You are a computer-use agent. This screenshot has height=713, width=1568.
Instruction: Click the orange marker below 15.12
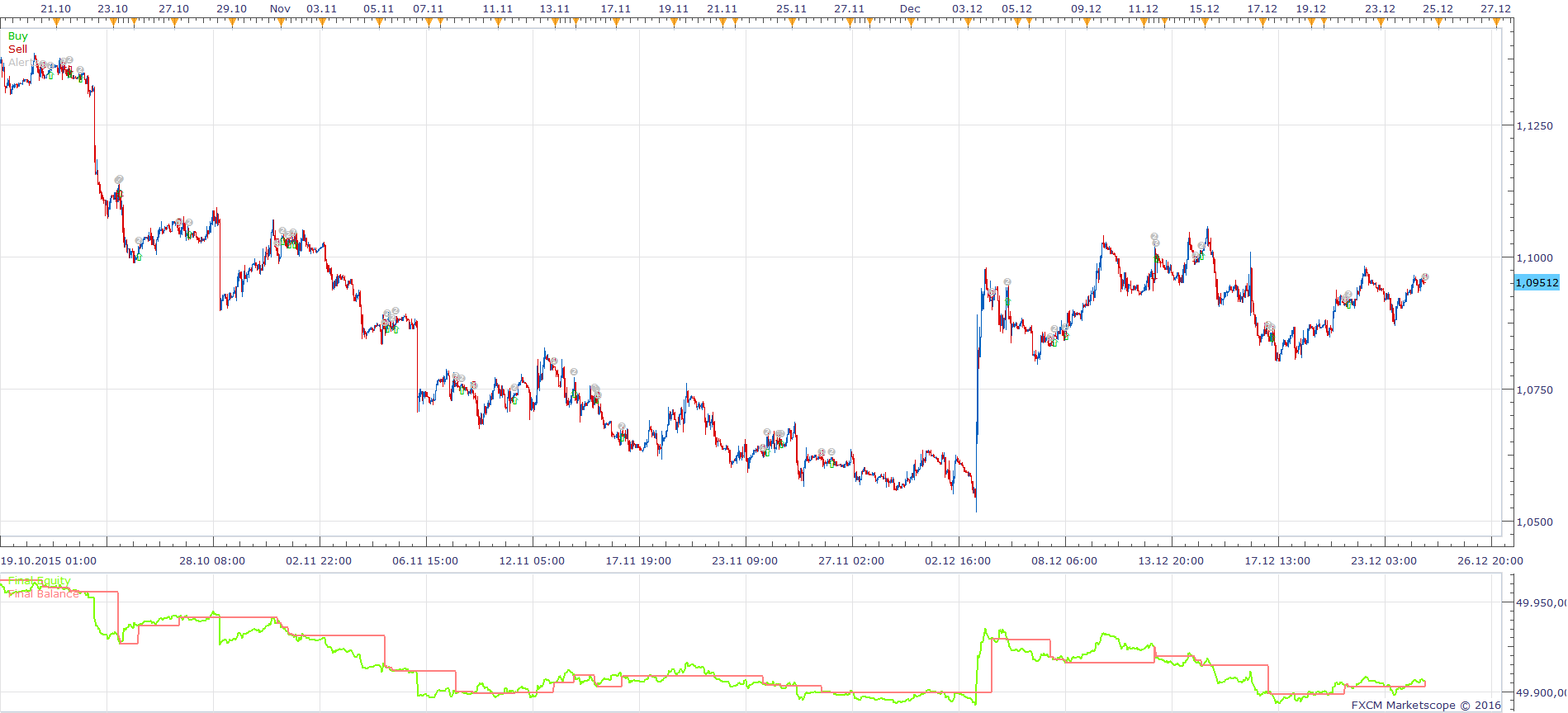pos(1205,22)
